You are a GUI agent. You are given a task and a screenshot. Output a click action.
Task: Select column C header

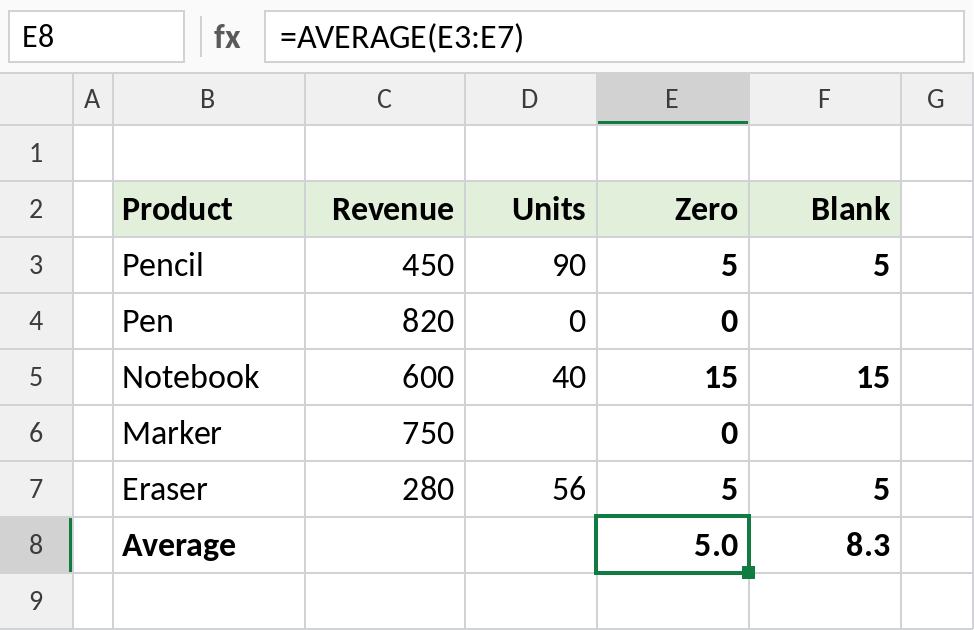385,99
